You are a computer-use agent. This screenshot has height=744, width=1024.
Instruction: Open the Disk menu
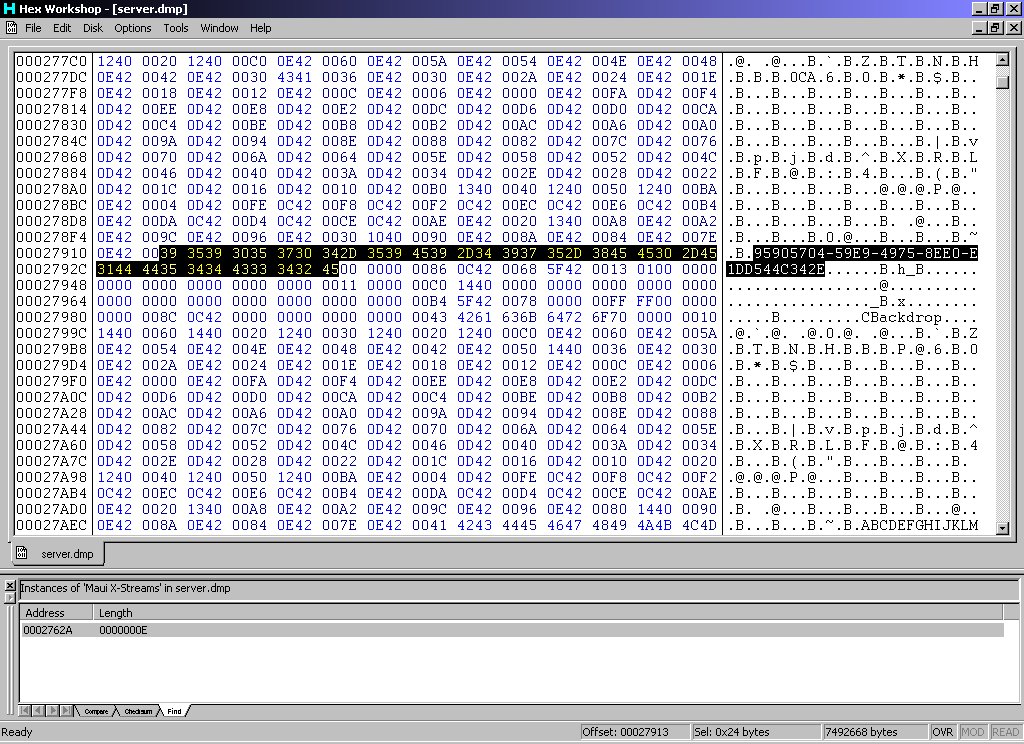tap(93, 28)
